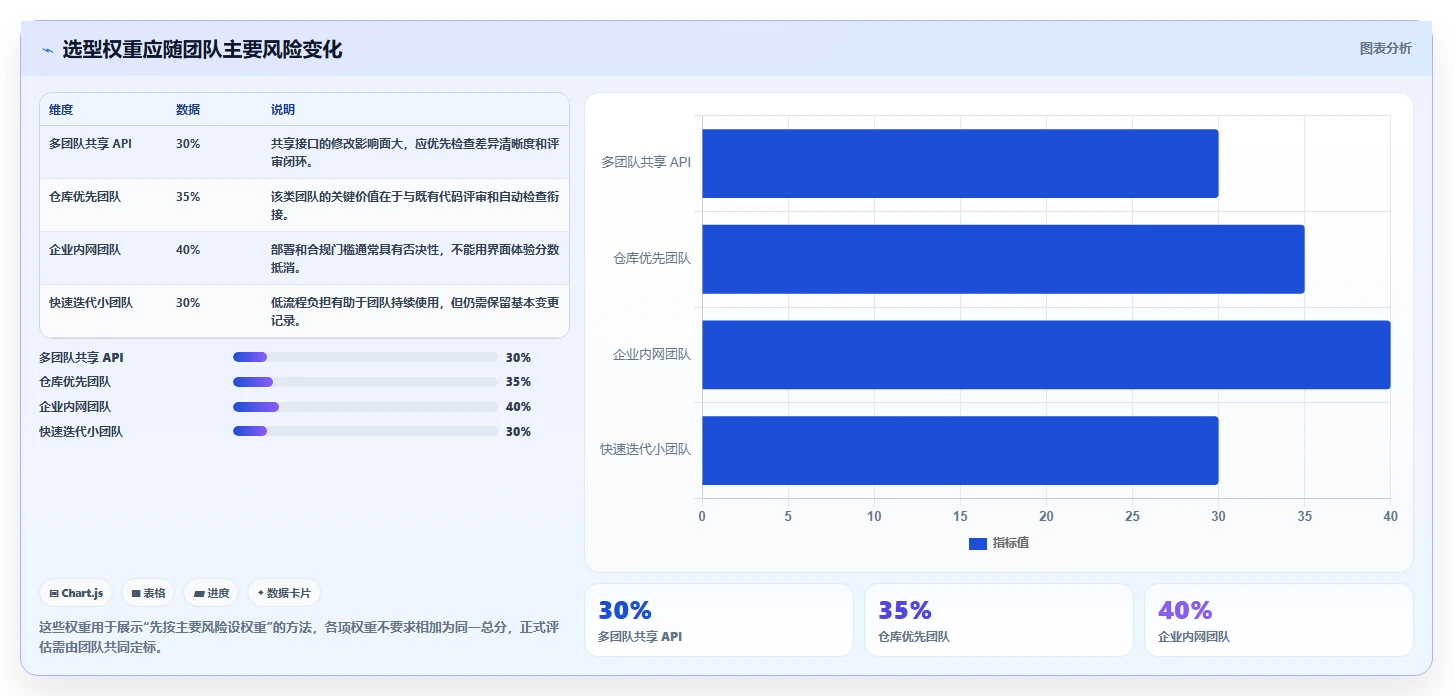This screenshot has height=696, width=1453.
Task: Click the 多团队共享 API table row name
Action: click(90, 144)
